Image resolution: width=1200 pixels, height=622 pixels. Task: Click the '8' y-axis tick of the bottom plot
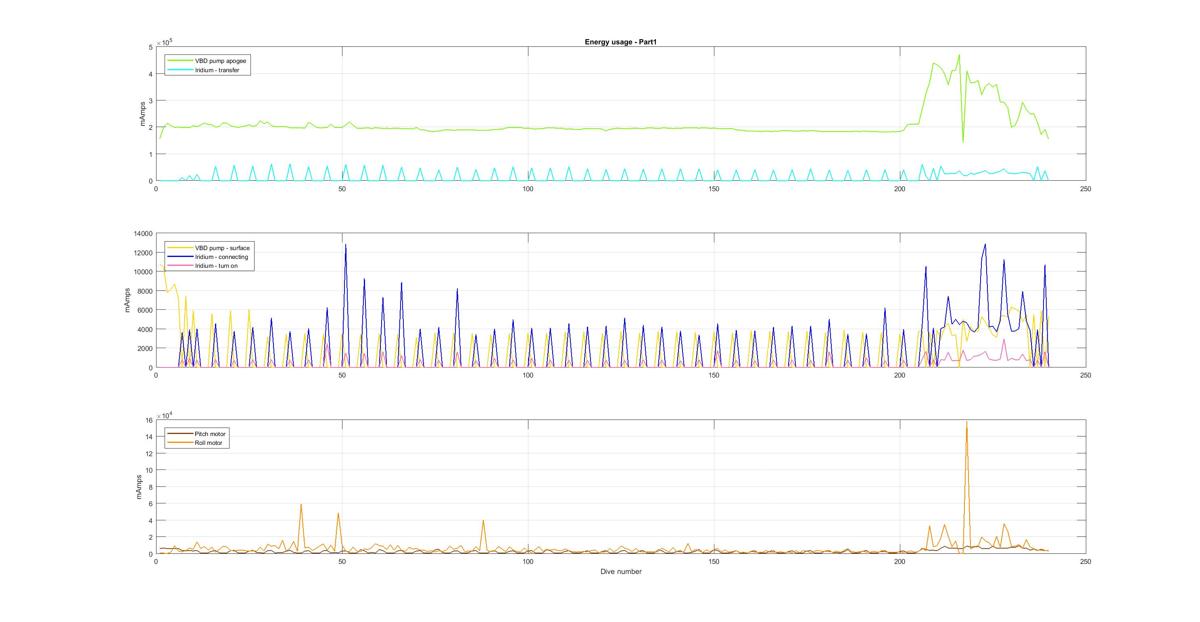150,487
